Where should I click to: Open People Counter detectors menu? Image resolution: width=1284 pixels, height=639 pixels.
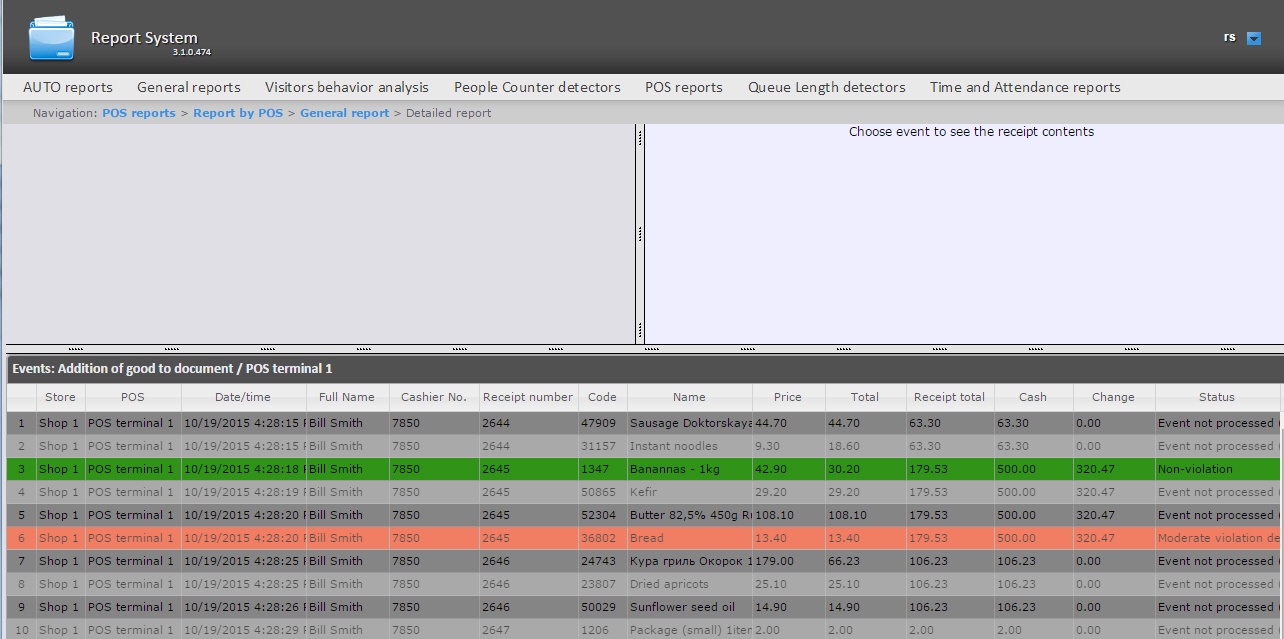click(537, 87)
